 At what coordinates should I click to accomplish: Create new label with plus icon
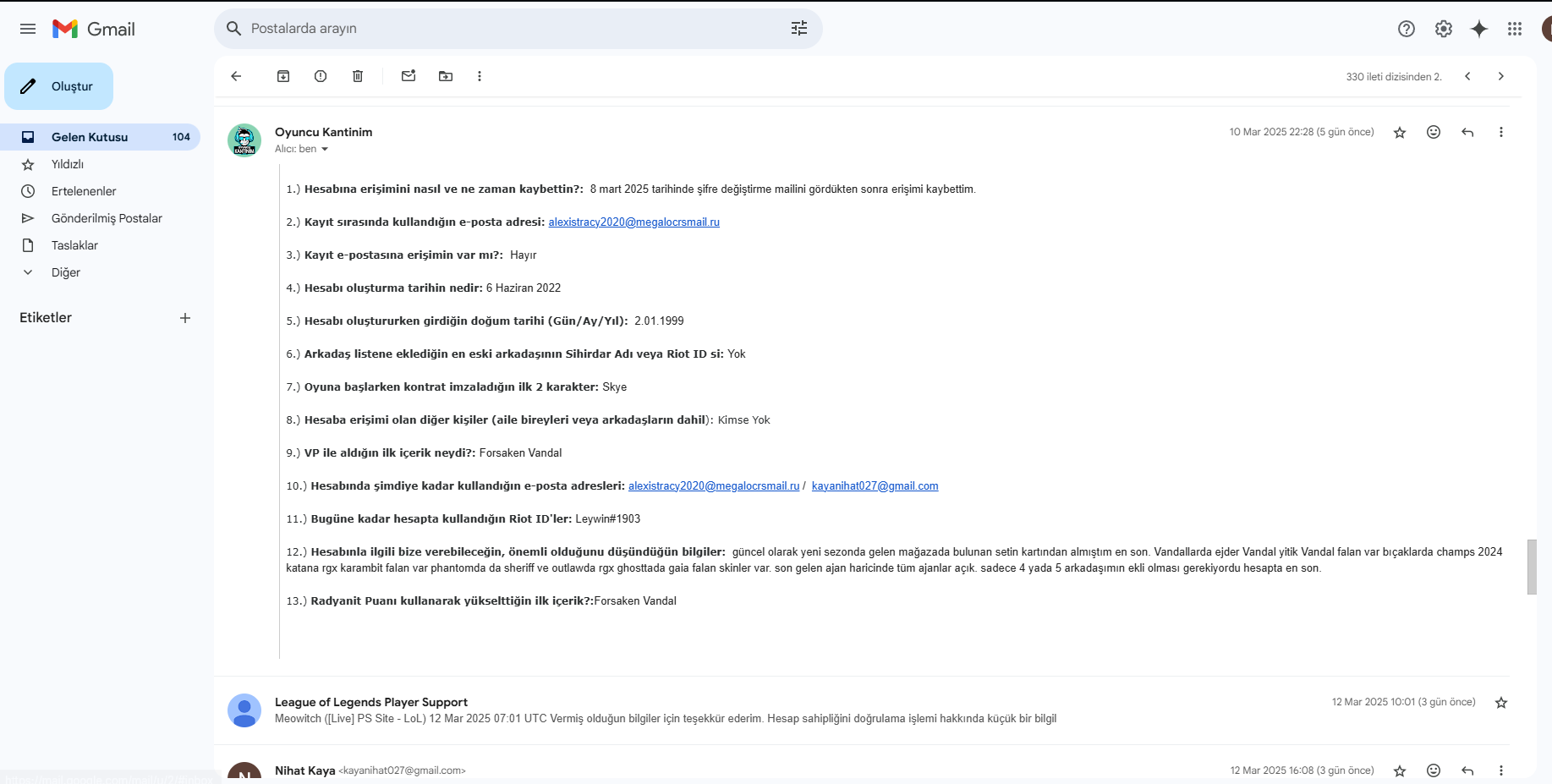click(185, 318)
